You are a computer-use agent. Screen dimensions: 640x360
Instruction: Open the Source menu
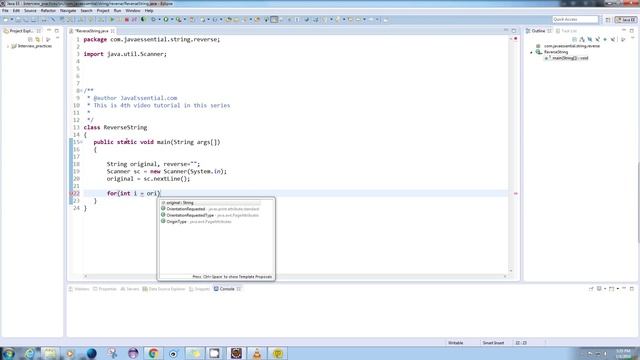click(30, 11)
